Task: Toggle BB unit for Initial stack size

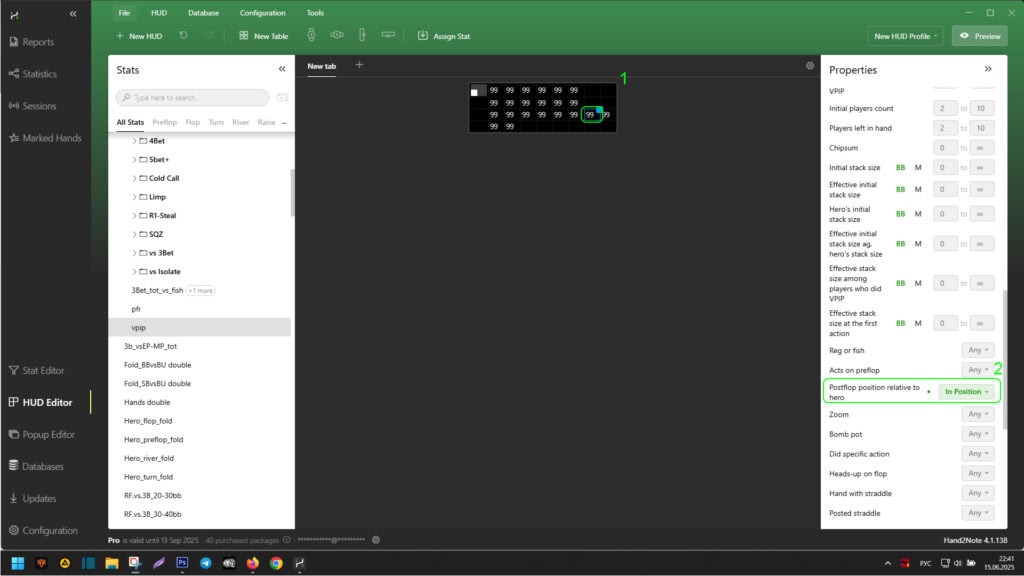Action: (x=900, y=167)
